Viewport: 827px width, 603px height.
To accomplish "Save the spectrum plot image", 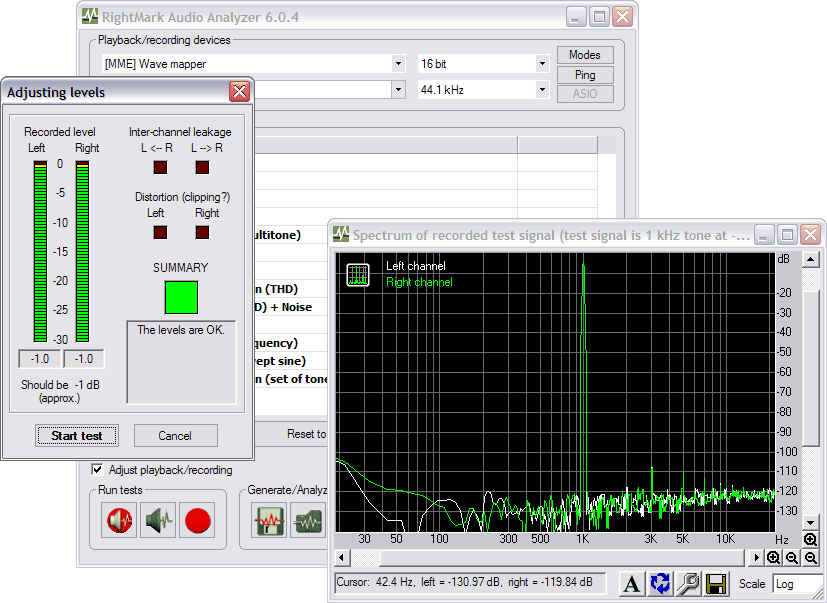I will [x=717, y=583].
